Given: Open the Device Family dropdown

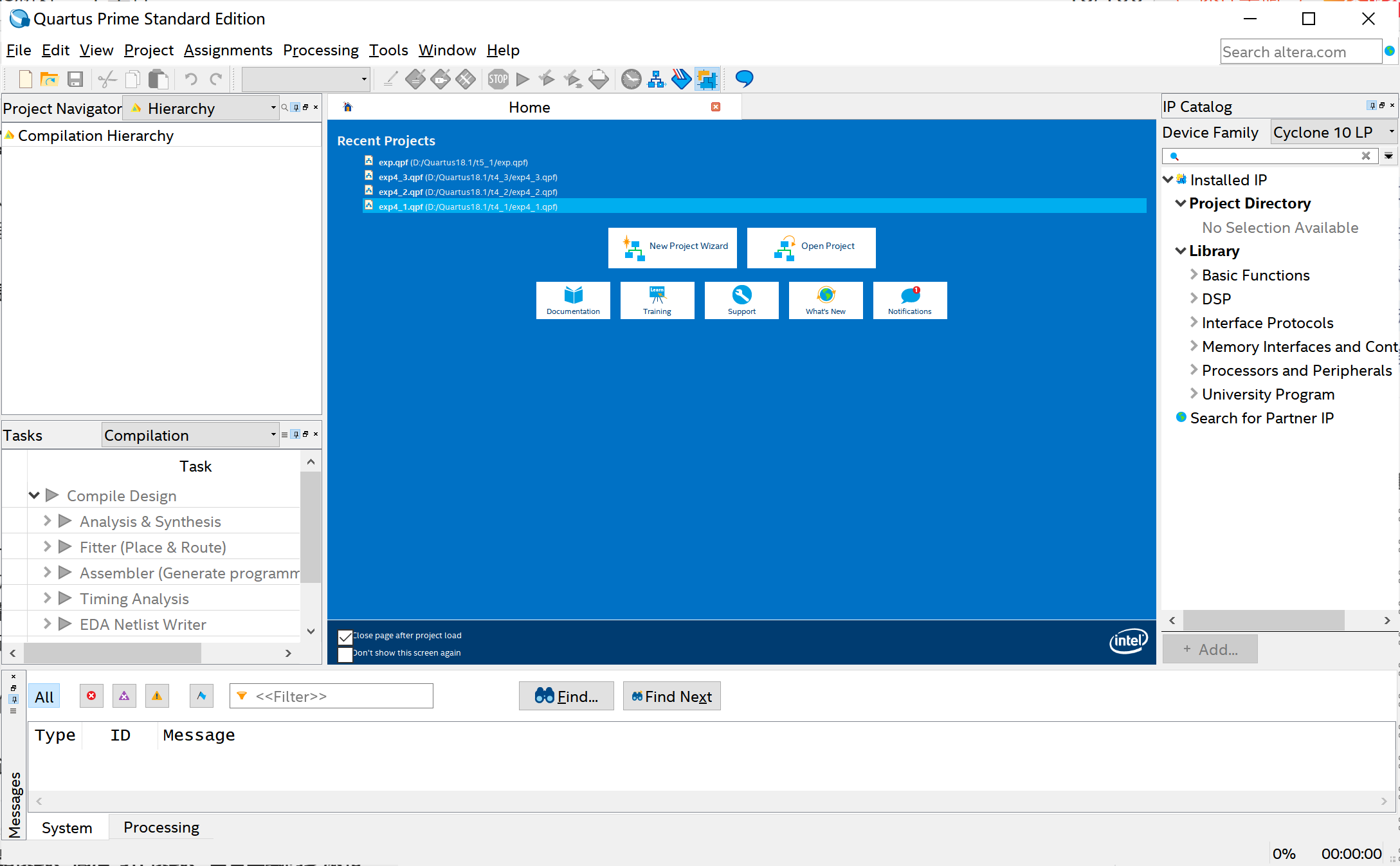Looking at the screenshot, I should (1332, 133).
